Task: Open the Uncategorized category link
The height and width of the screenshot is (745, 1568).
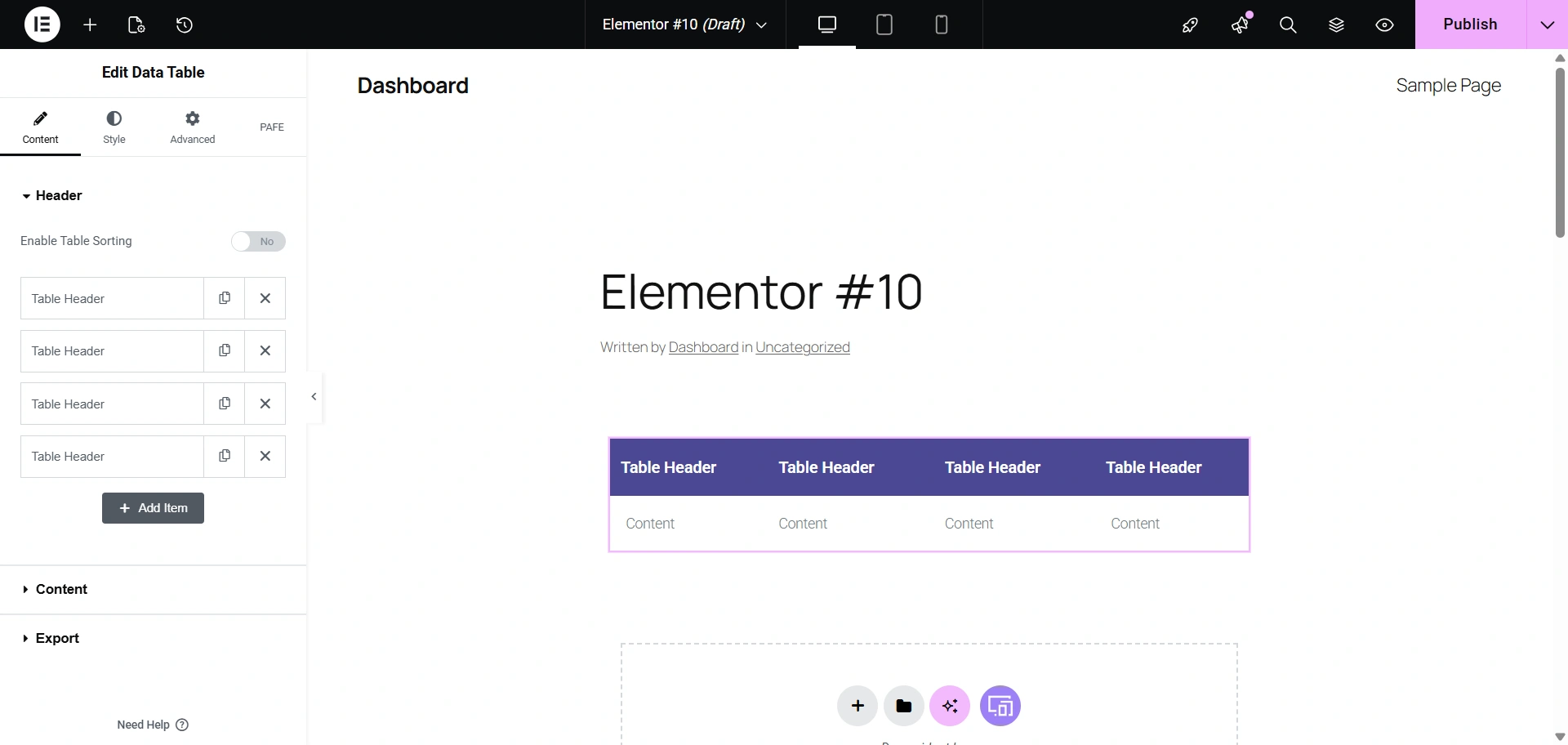Action: point(803,347)
